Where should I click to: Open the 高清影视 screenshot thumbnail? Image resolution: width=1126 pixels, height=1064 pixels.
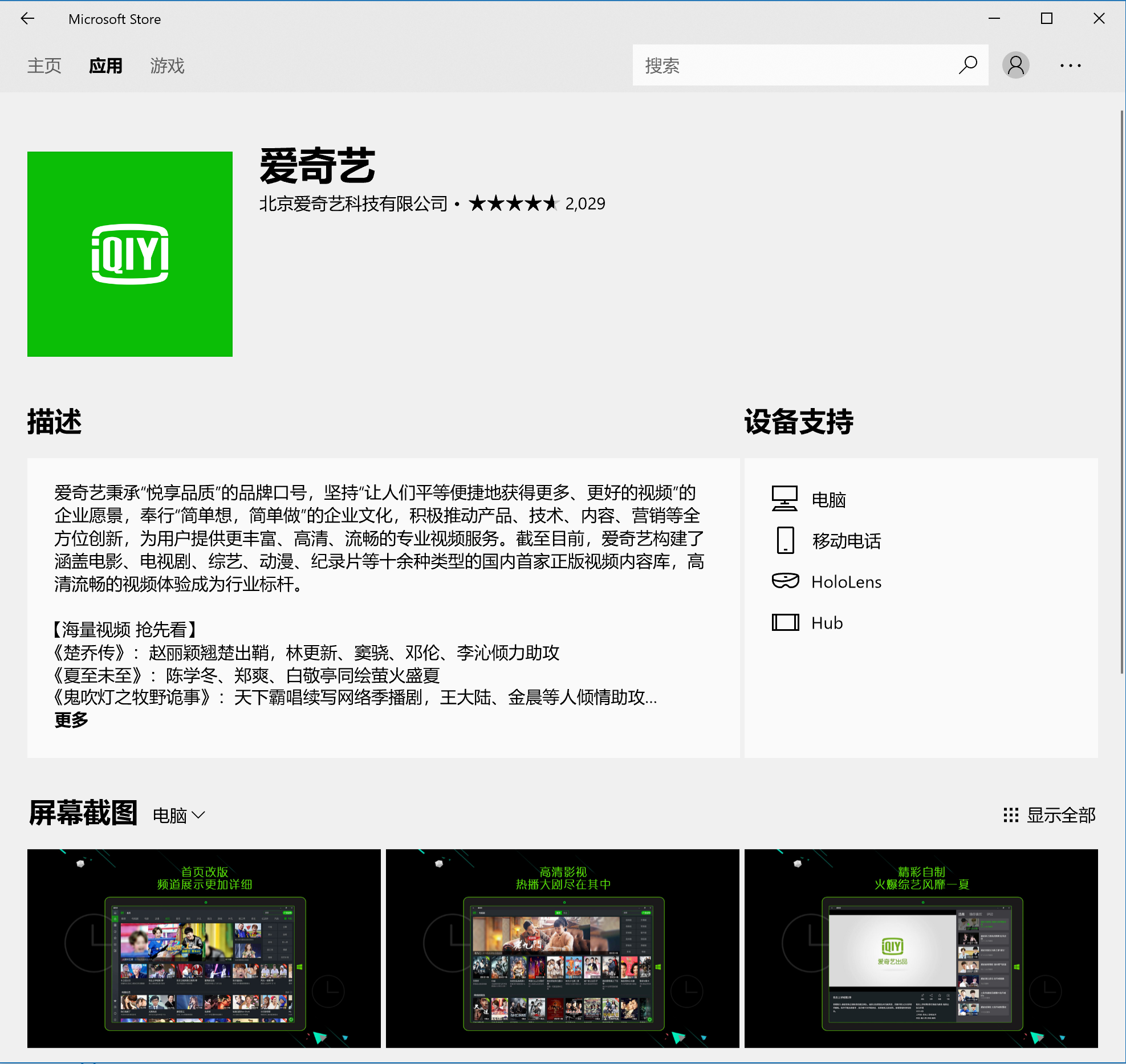563,948
